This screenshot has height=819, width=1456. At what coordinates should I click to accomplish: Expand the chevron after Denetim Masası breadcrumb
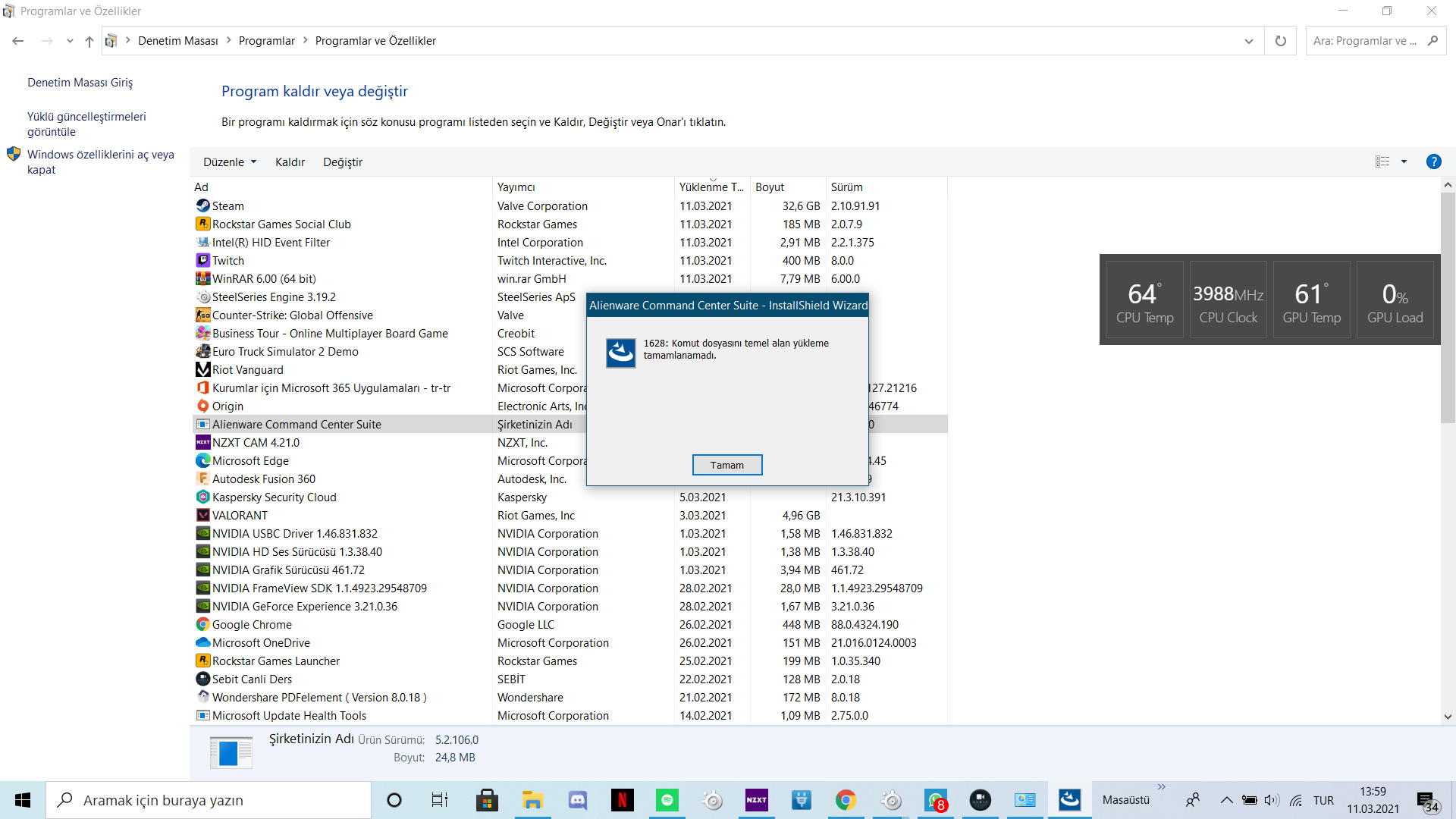click(228, 40)
